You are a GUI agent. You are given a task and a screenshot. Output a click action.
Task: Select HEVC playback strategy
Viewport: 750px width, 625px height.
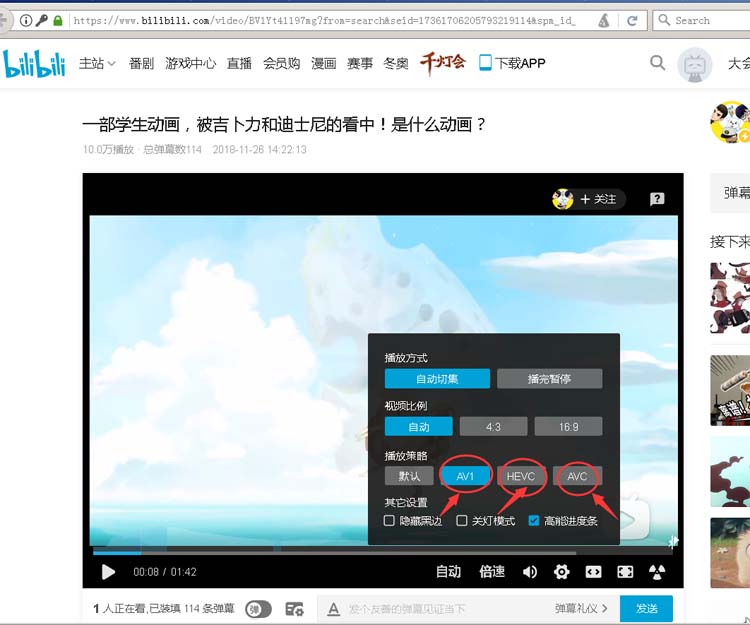(x=521, y=476)
